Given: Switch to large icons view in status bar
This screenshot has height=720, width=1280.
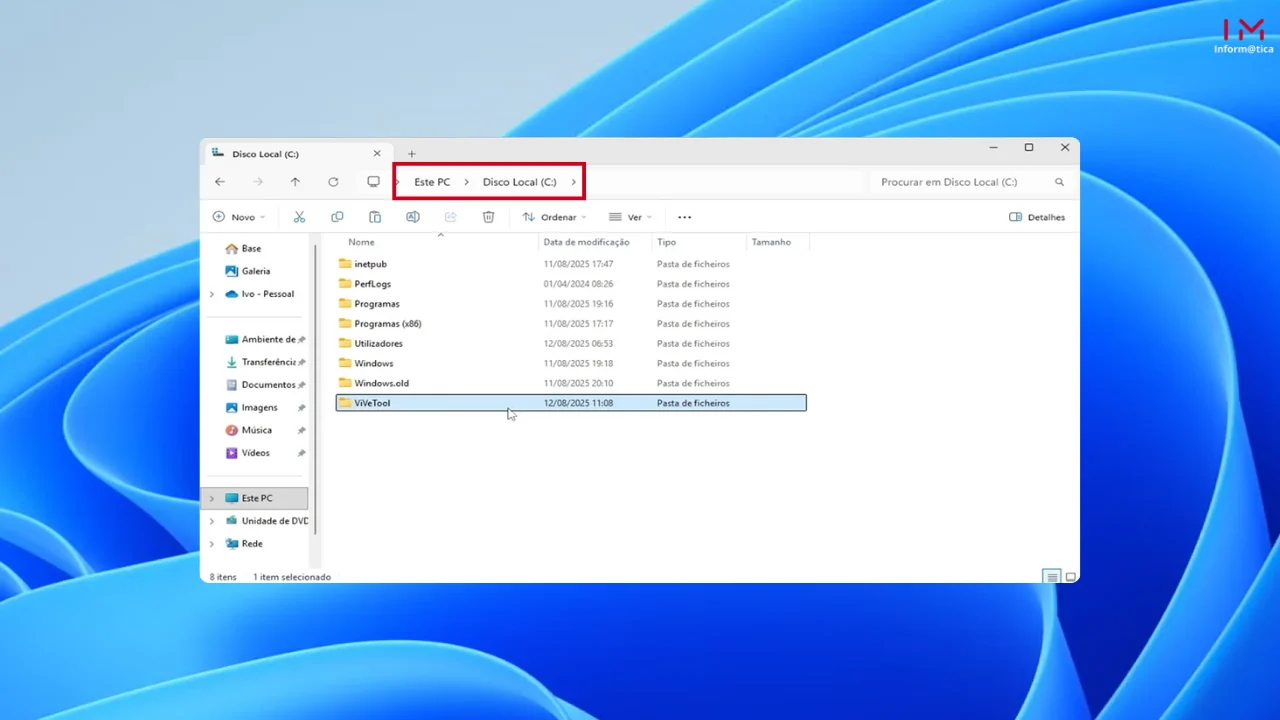Looking at the screenshot, I should (x=1070, y=577).
